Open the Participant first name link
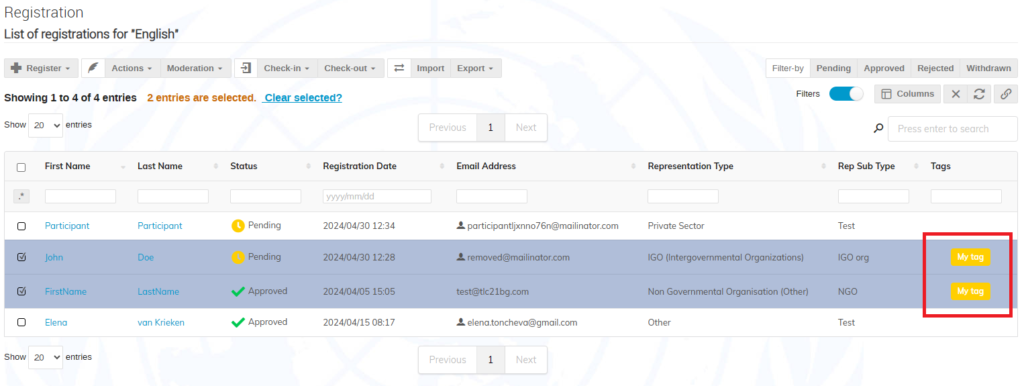This screenshot has width=1024, height=386. (x=67, y=226)
